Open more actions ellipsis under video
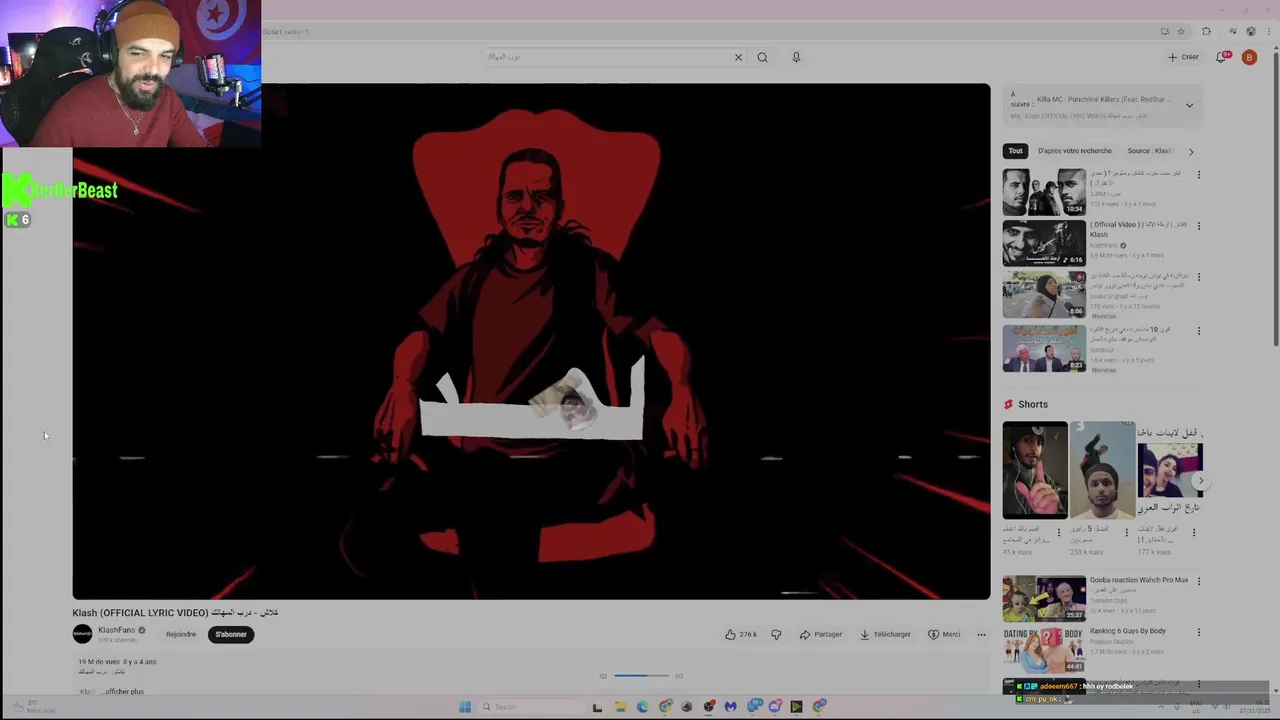 [981, 634]
